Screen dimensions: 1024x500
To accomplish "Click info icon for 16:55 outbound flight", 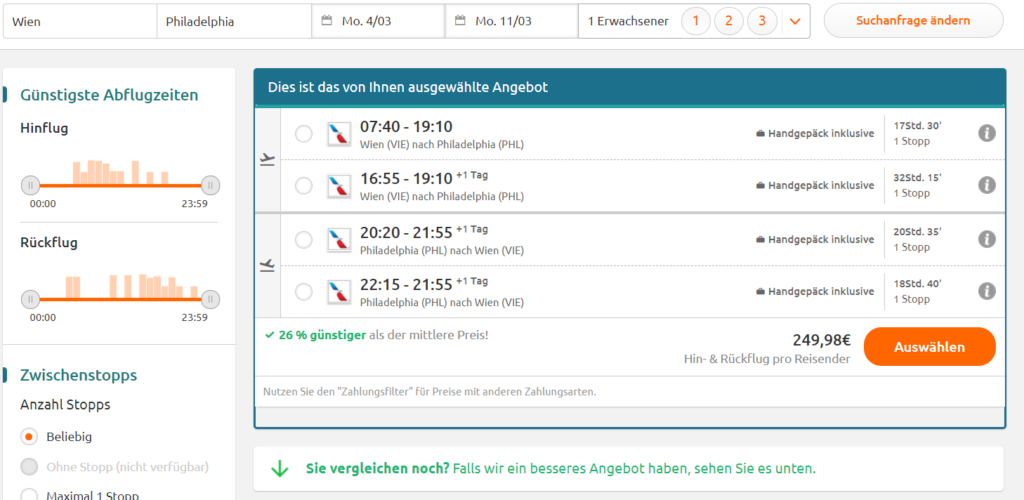I will click(x=986, y=185).
